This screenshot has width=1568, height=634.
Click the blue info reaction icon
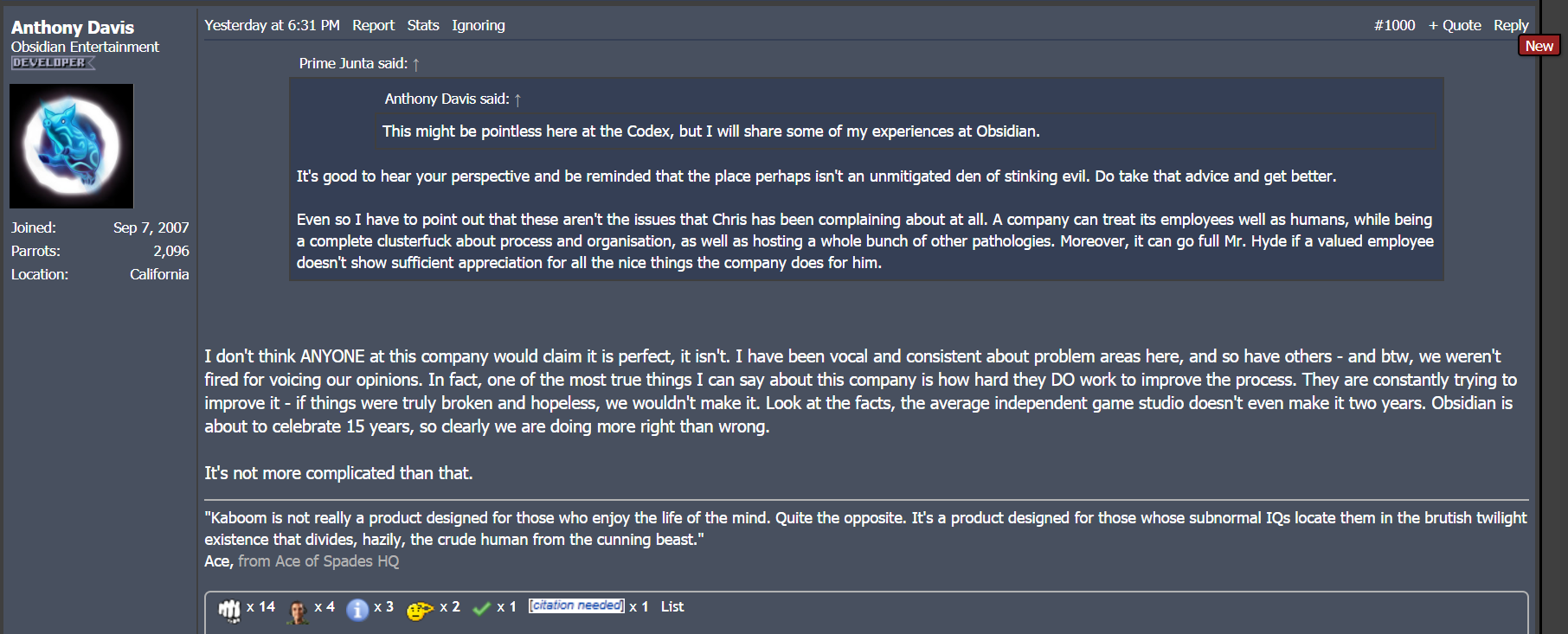pyautogui.click(x=357, y=610)
